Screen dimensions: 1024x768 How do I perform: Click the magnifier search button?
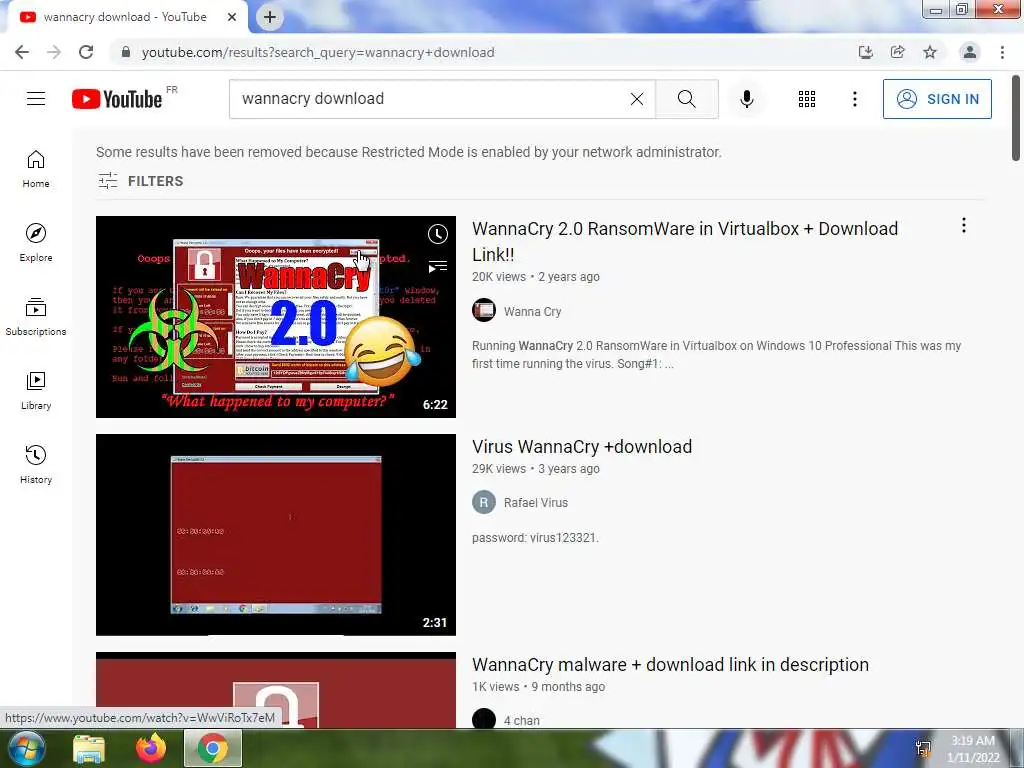[x=686, y=99]
